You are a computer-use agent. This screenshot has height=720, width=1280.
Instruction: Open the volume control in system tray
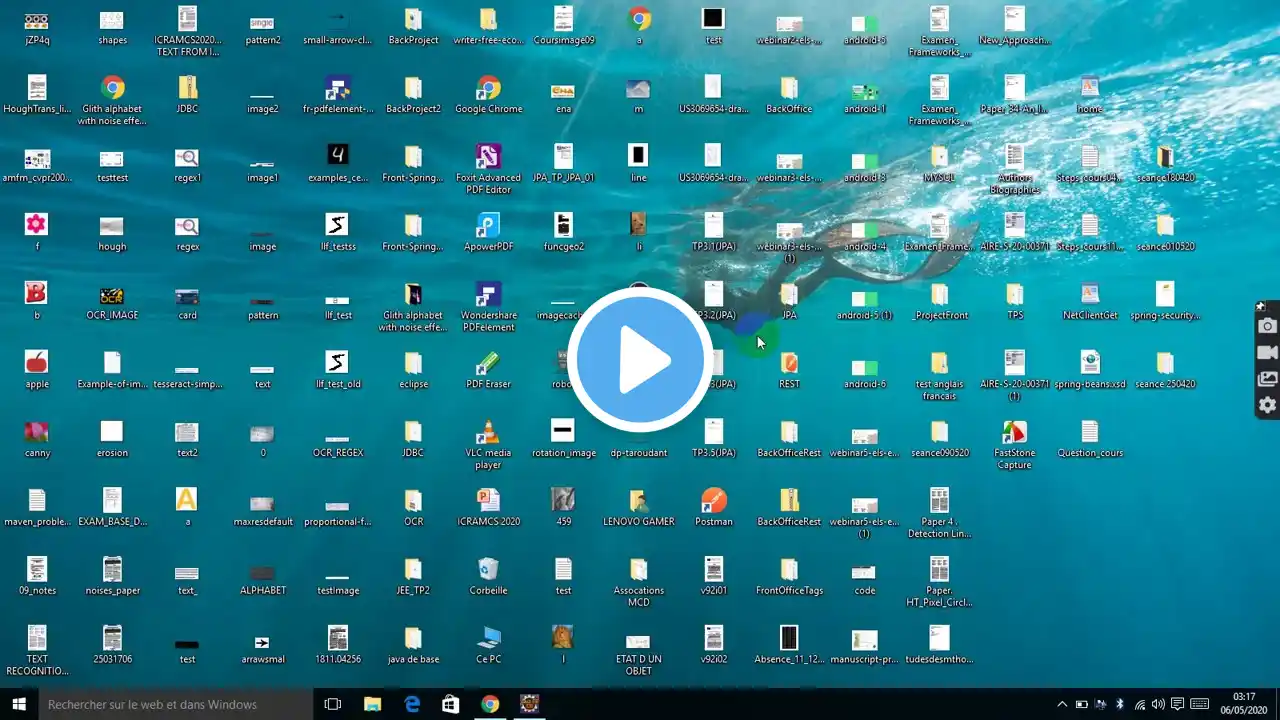[1158, 704]
